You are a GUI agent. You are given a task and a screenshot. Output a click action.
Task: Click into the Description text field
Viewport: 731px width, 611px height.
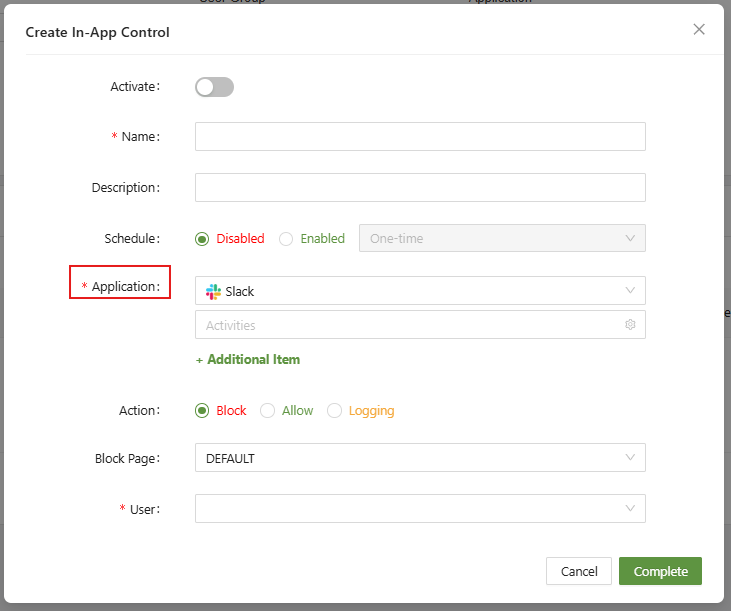pyautogui.click(x=420, y=187)
